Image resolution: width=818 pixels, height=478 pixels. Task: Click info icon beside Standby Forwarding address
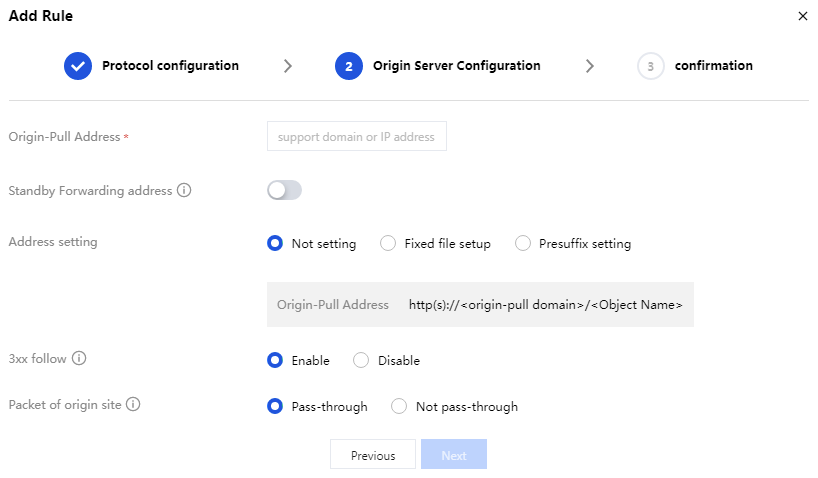click(x=184, y=190)
